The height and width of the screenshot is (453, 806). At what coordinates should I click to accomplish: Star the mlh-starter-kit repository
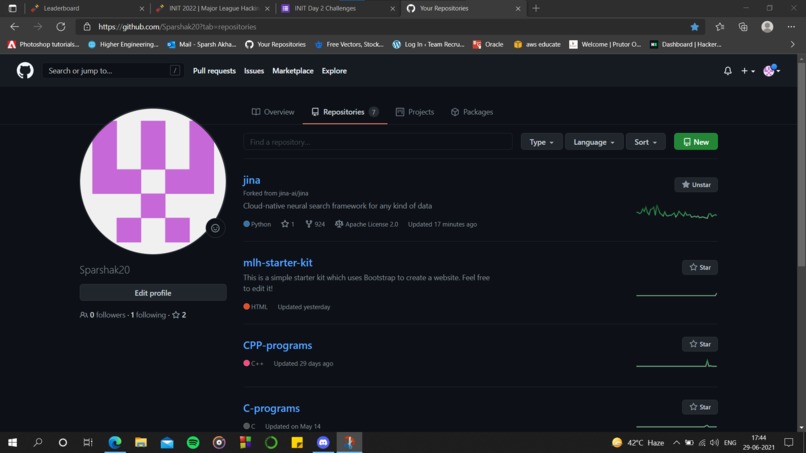tap(700, 267)
